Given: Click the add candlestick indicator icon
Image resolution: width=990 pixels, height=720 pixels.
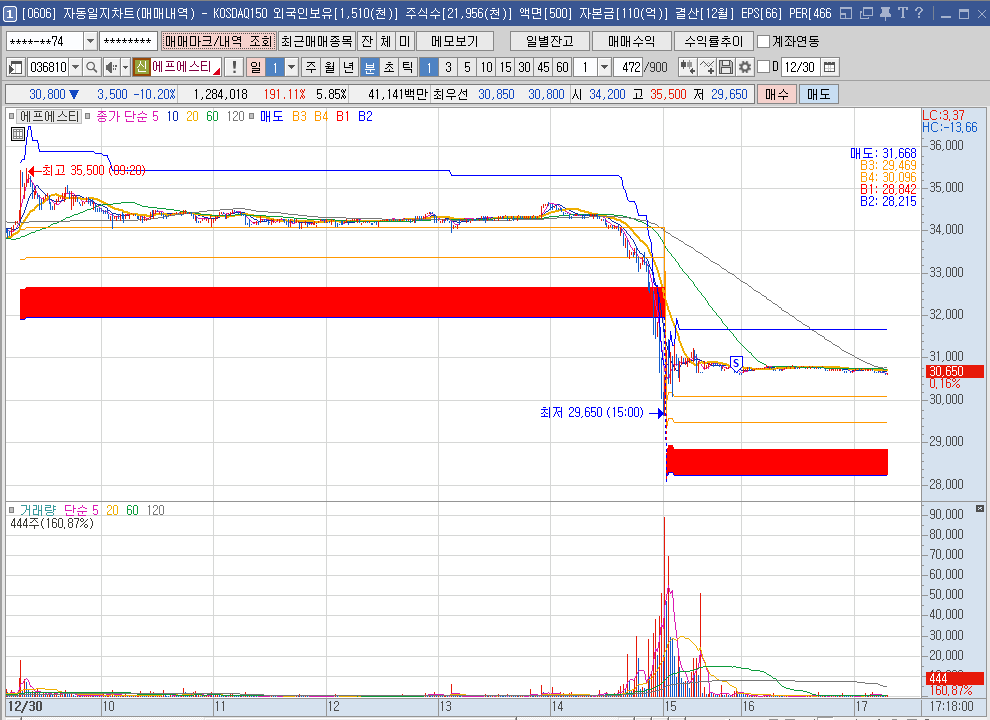Looking at the screenshot, I should (x=687, y=67).
